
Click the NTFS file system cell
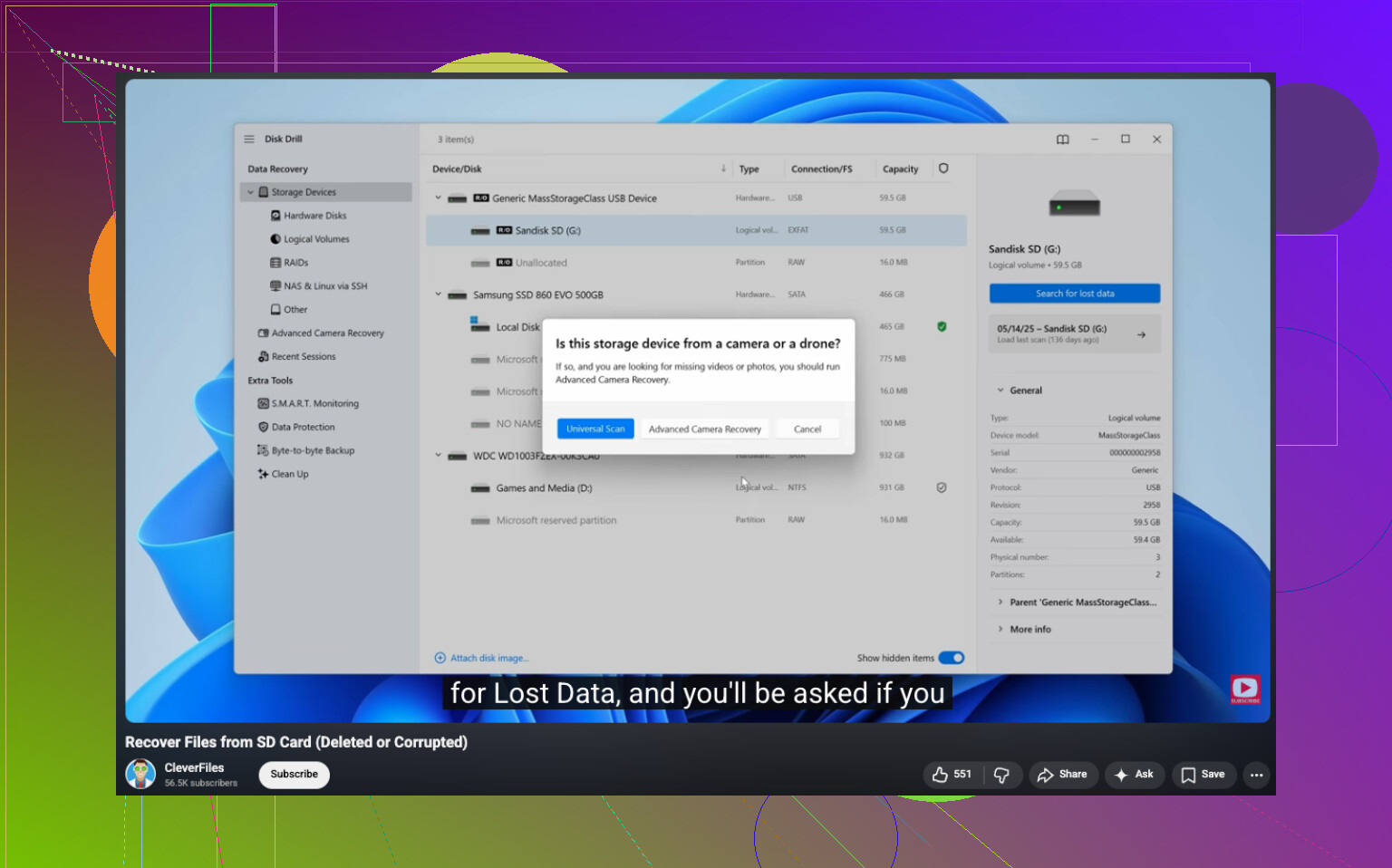(x=797, y=487)
